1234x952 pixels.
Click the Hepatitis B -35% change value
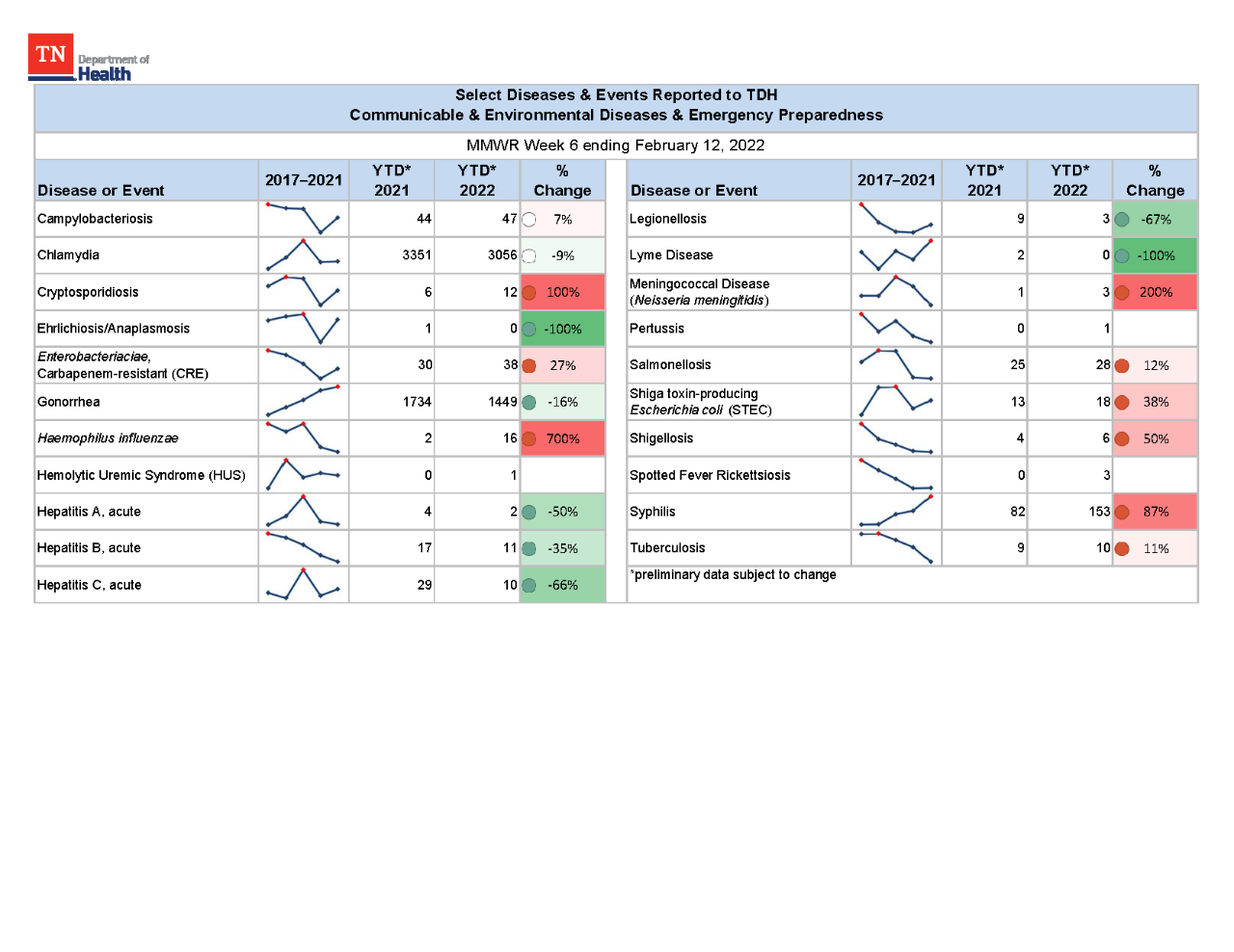click(x=563, y=548)
